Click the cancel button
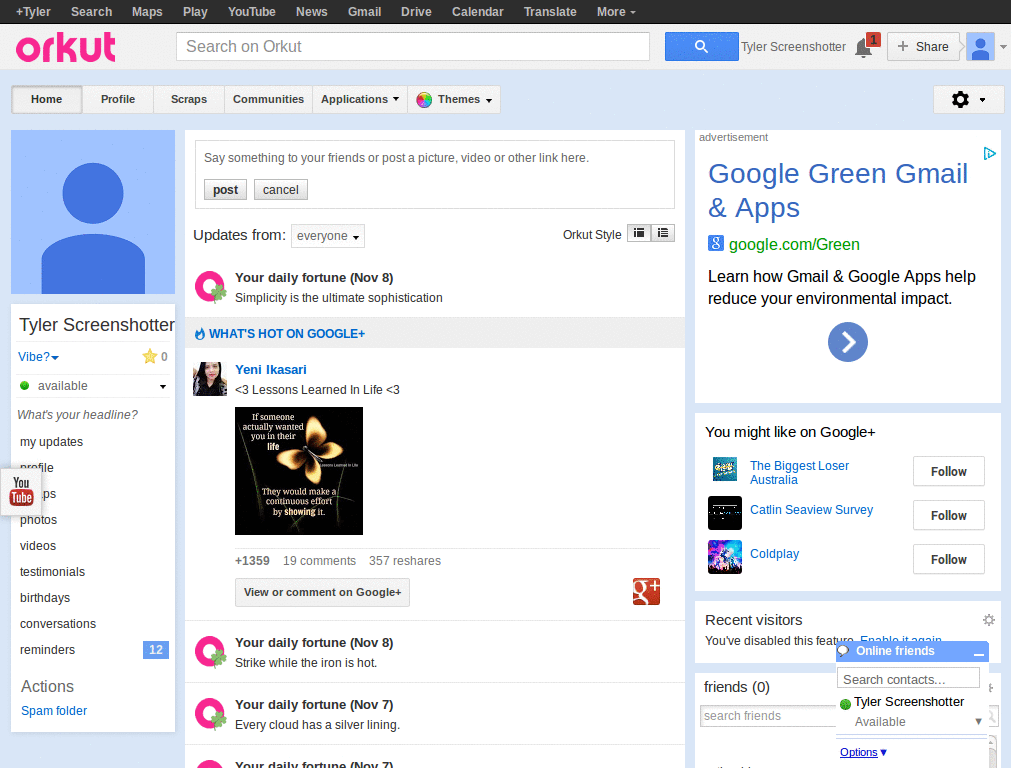 point(281,189)
